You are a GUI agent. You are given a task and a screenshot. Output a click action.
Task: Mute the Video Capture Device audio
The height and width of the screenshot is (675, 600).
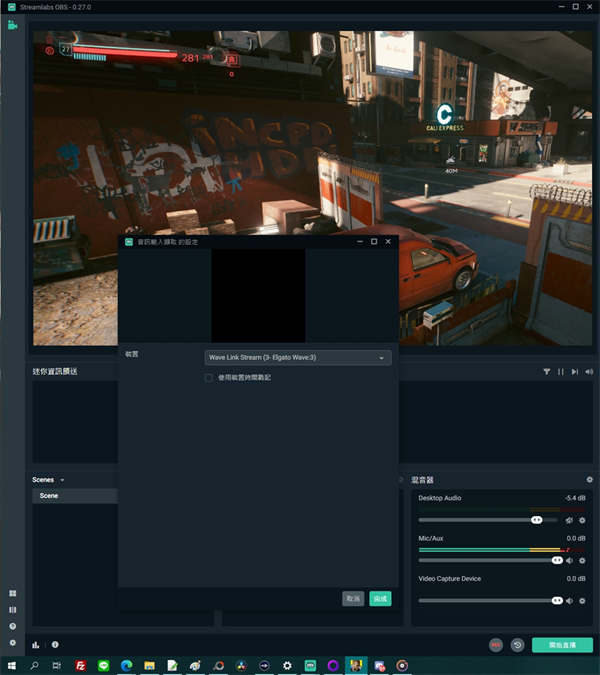coord(569,601)
